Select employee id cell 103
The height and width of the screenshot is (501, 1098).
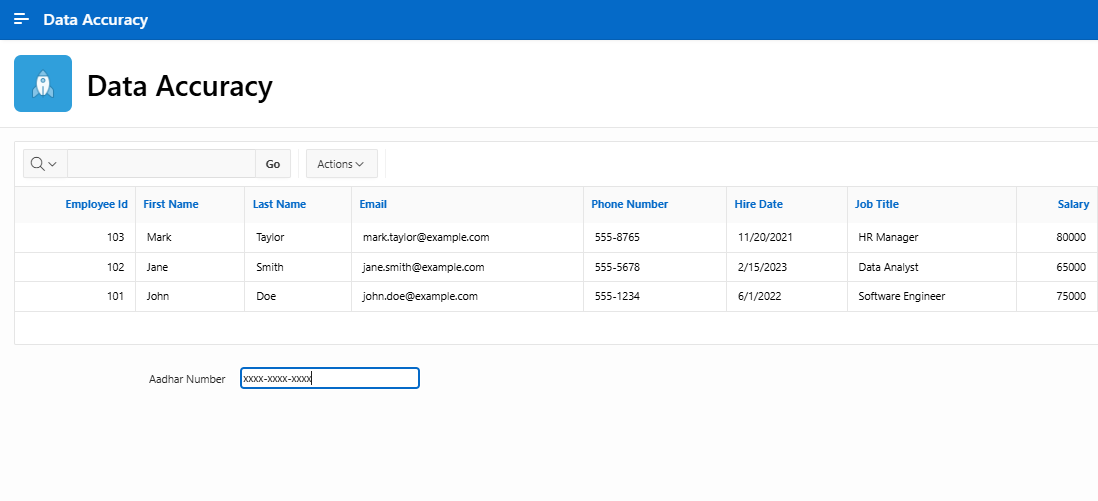[116, 238]
